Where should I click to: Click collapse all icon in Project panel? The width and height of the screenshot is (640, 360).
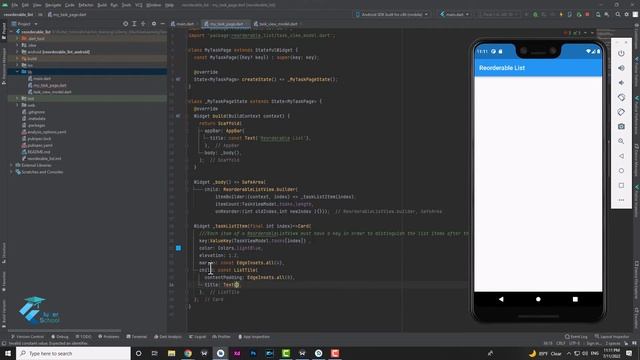coord(143,24)
